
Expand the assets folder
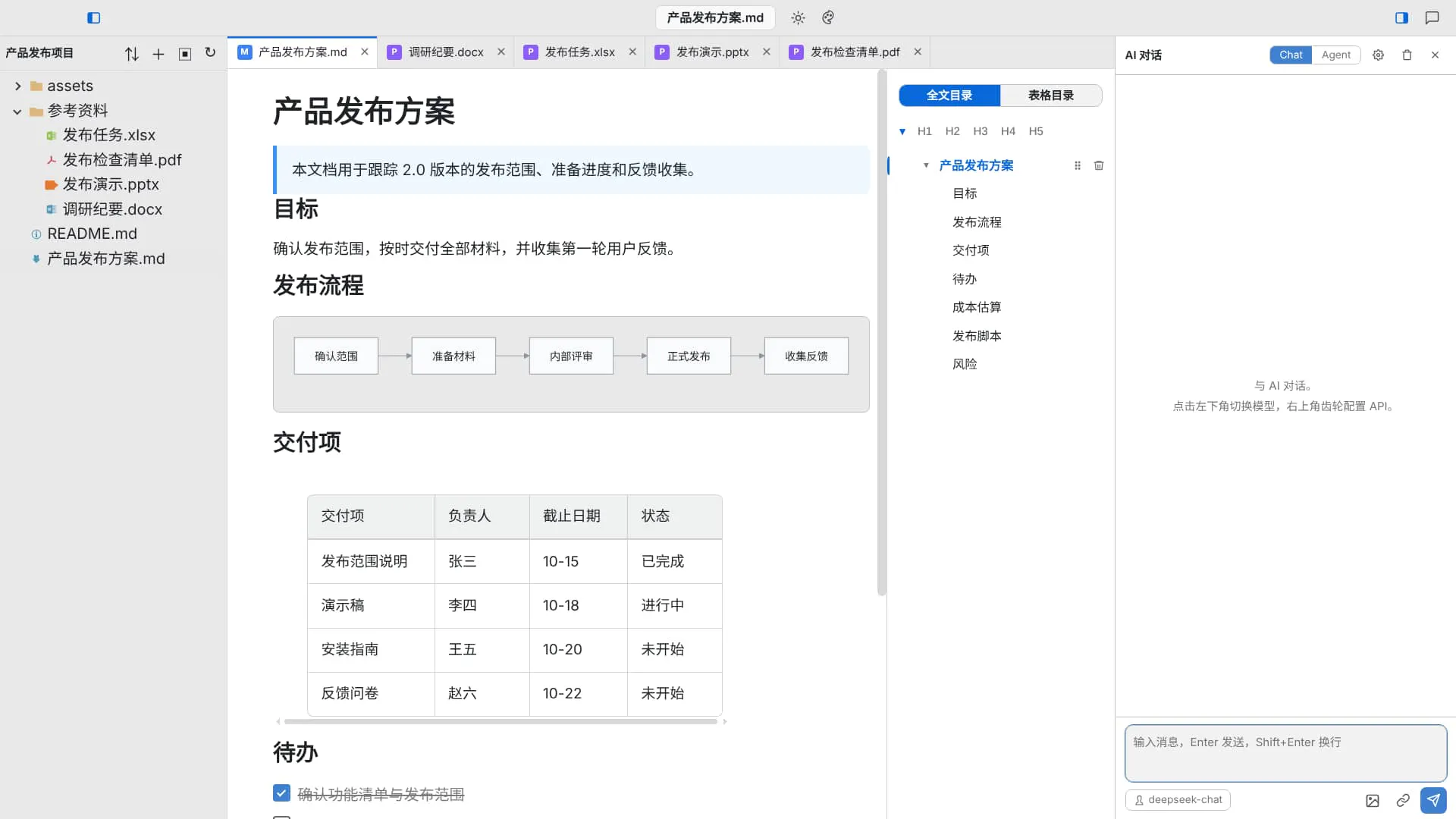[x=17, y=86]
